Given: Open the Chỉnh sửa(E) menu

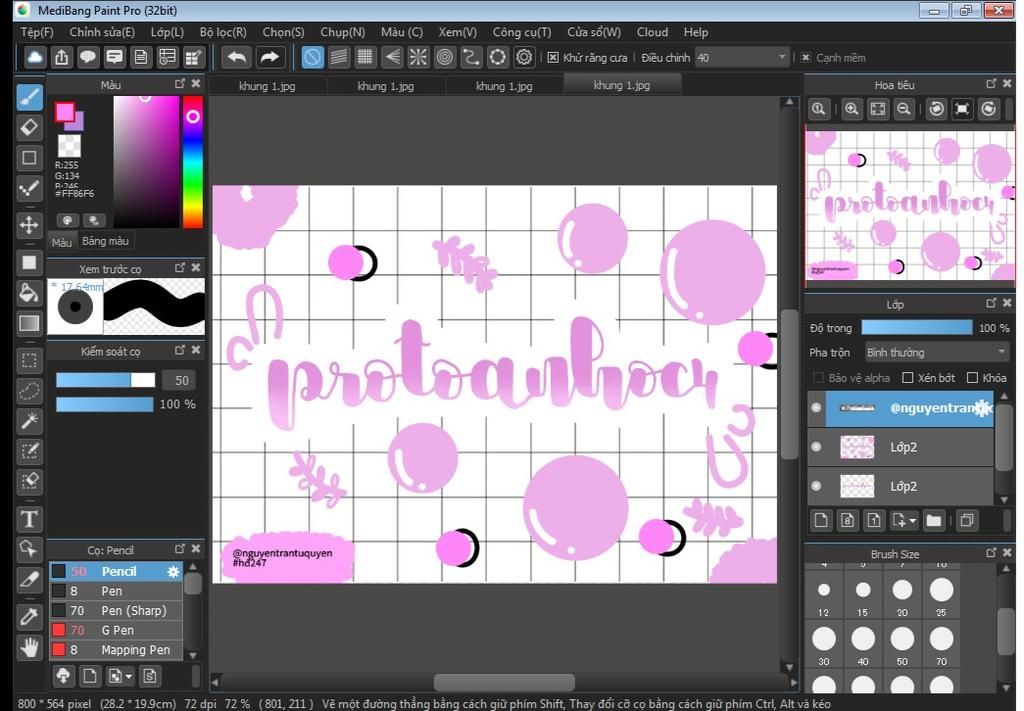Looking at the screenshot, I should click(x=102, y=32).
